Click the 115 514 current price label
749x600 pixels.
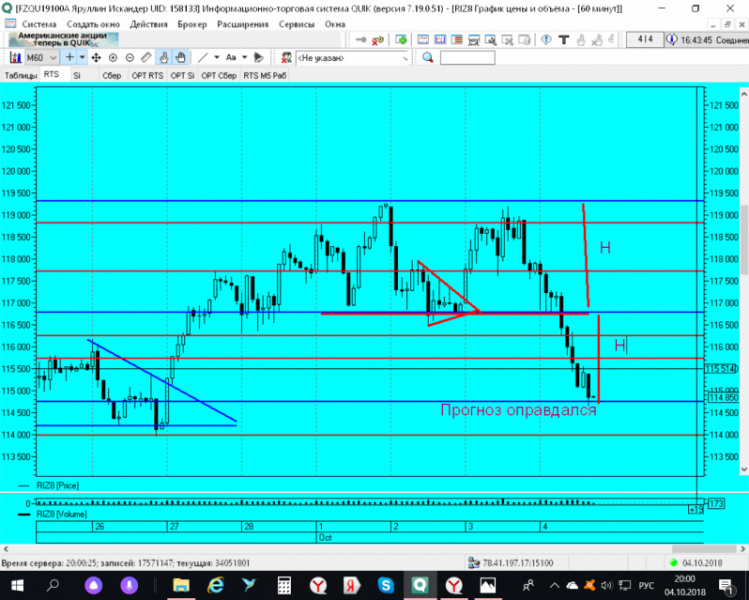coord(721,369)
